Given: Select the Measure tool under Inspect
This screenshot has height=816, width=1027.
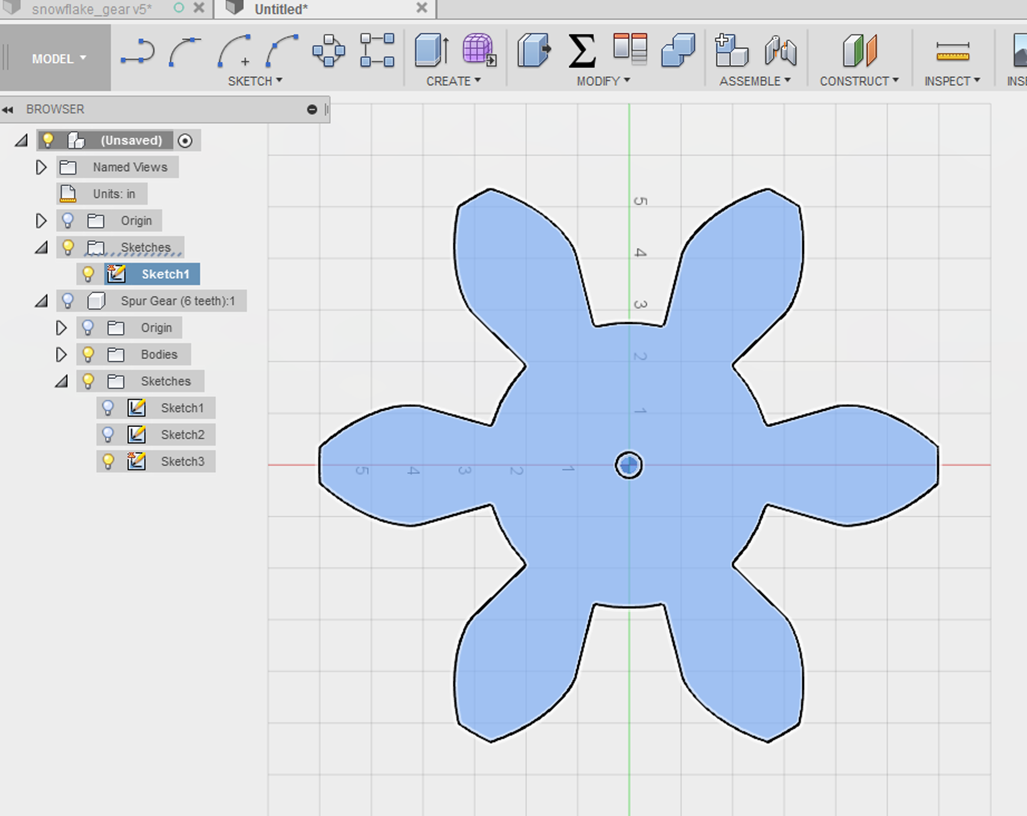Looking at the screenshot, I should click(x=953, y=48).
